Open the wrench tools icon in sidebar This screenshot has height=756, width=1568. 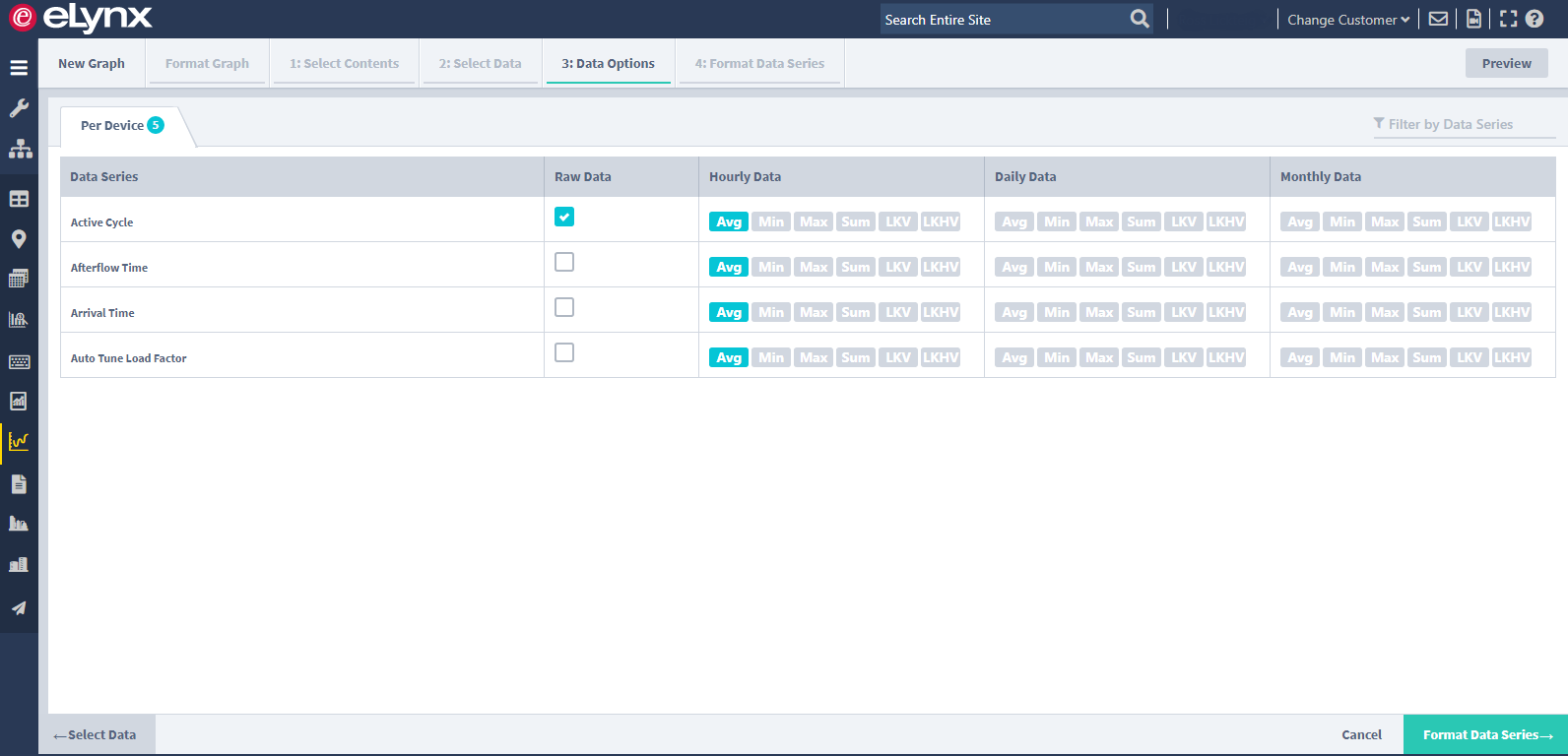pos(19,108)
